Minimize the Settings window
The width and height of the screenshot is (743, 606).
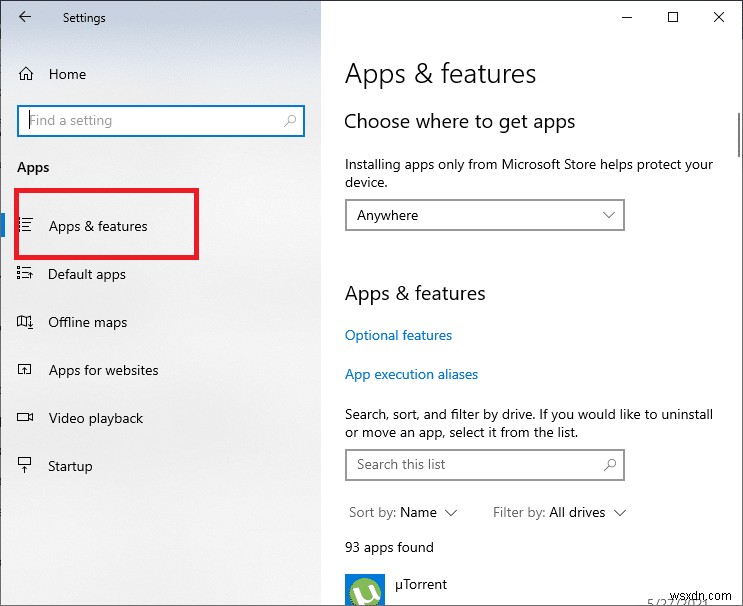click(x=627, y=18)
